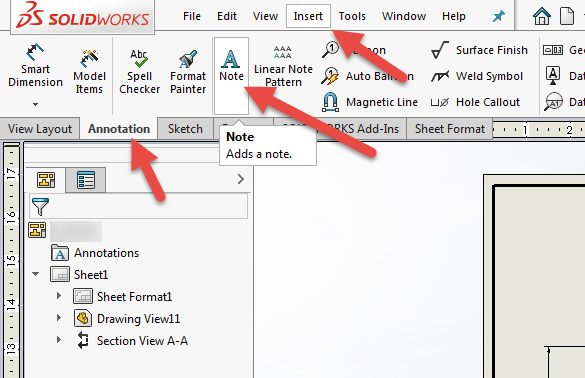This screenshot has width=585, height=378.
Task: Click the Auto Balloon tool
Action: pos(367,76)
